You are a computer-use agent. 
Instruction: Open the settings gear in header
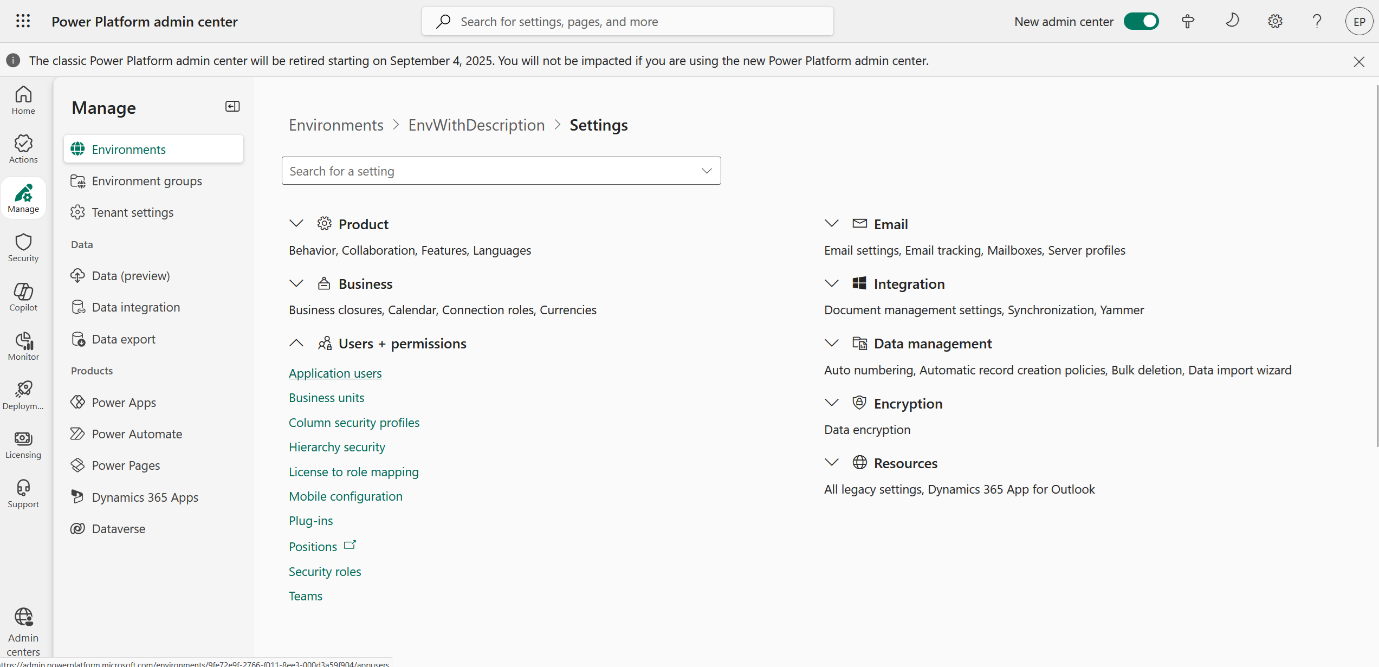click(1275, 21)
